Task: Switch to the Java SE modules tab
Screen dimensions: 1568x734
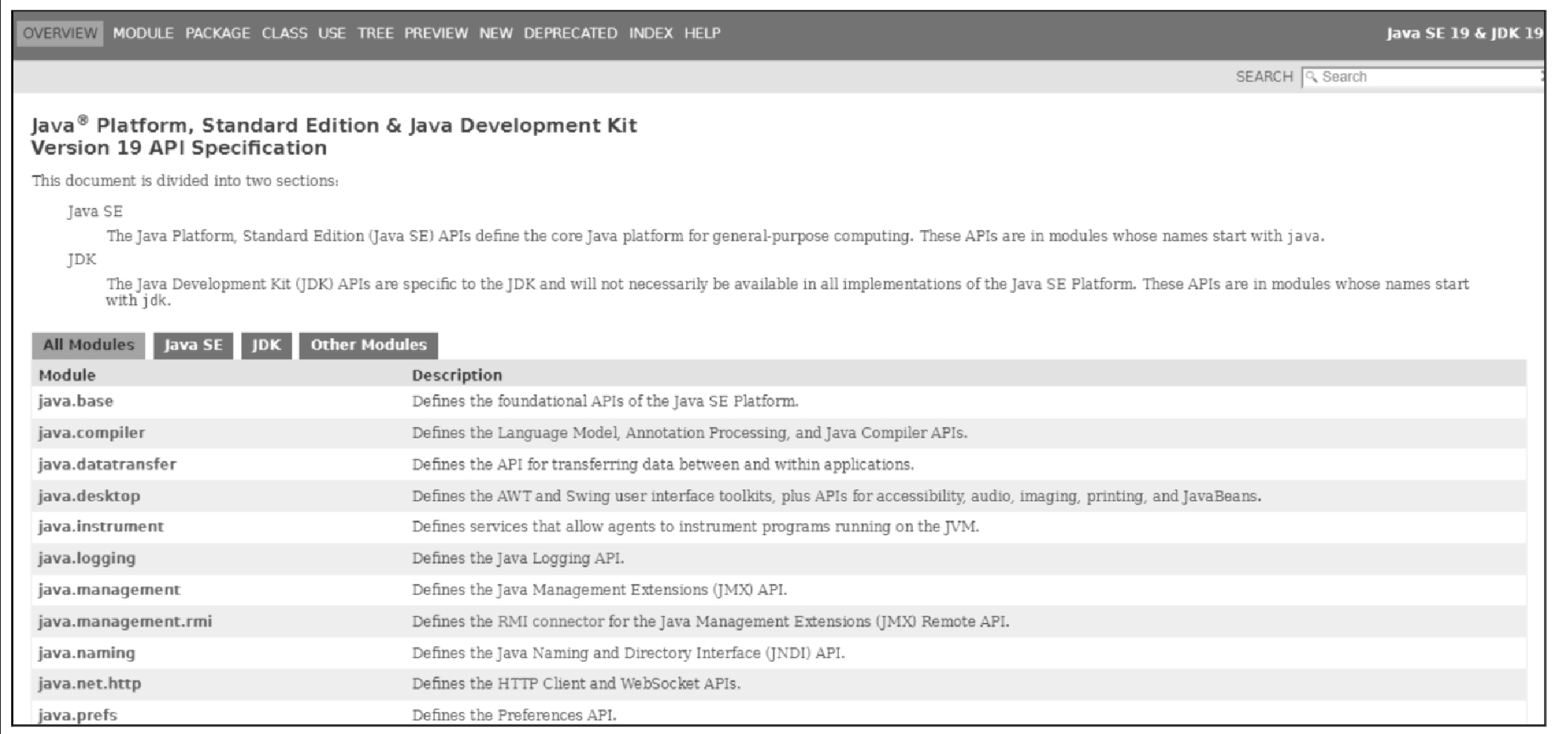Action: click(x=193, y=345)
